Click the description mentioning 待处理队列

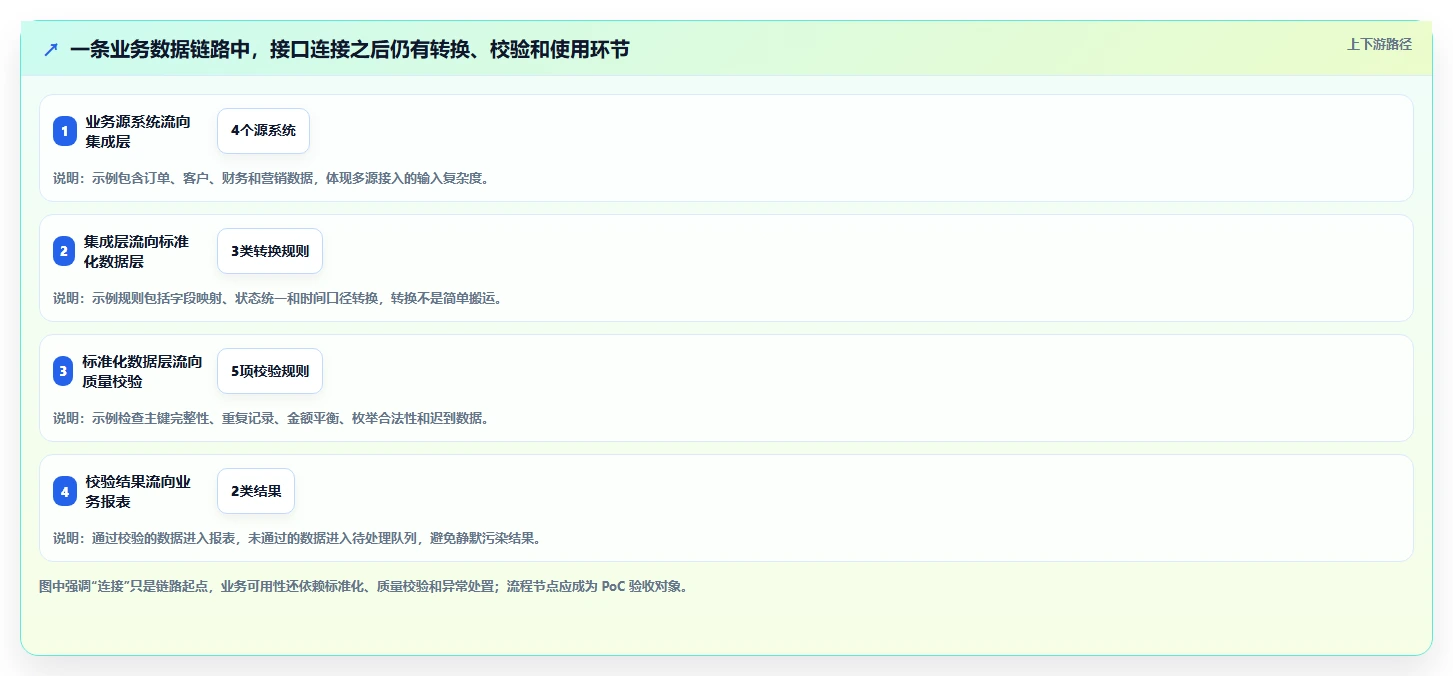tap(297, 538)
